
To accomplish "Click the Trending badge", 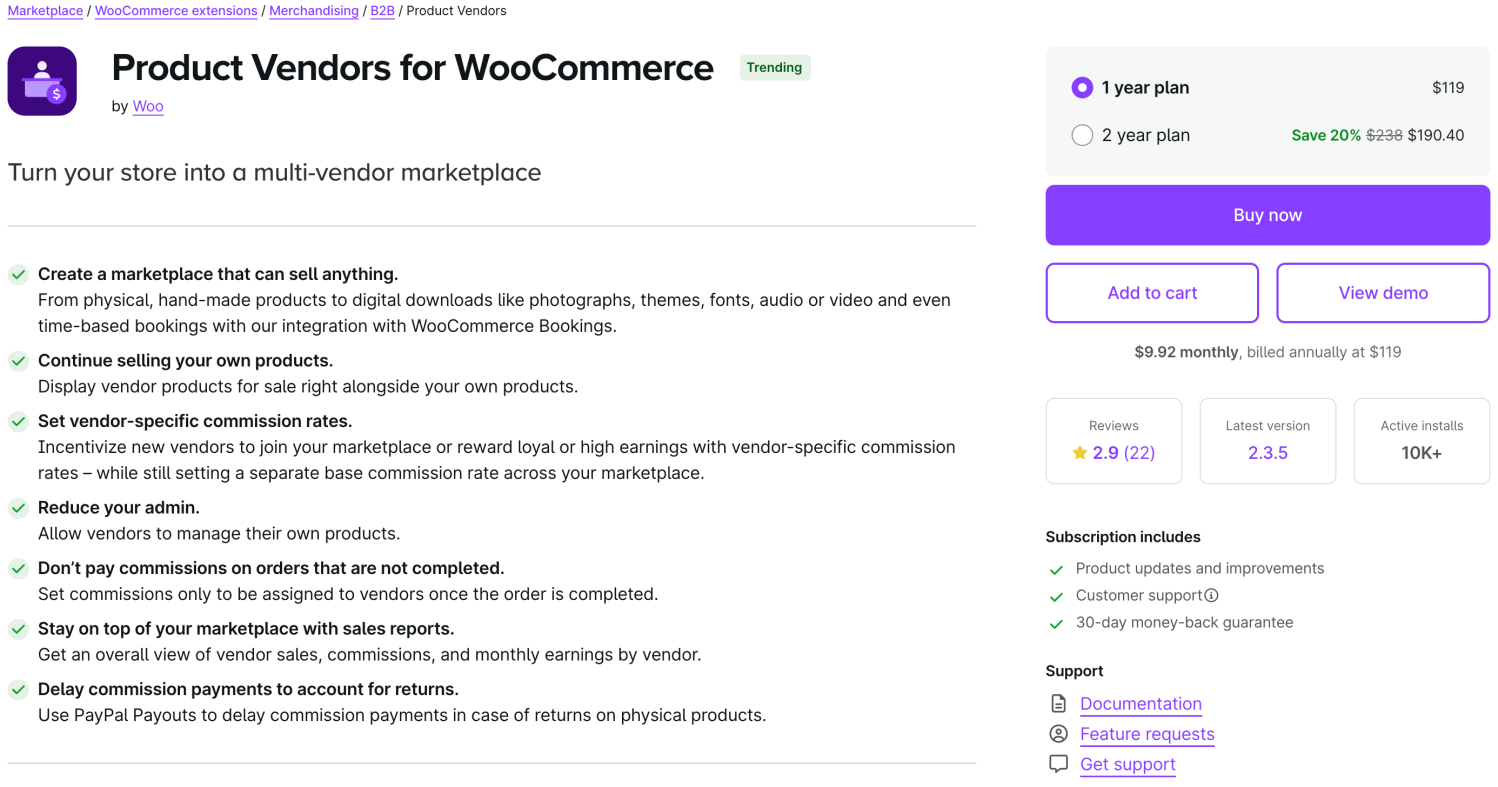I will [x=774, y=68].
